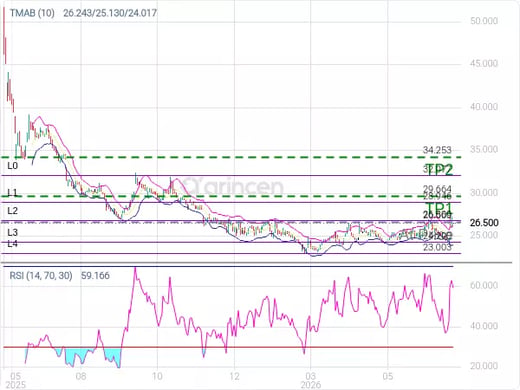Click the 05 month label after 2026
This screenshot has height=390, width=520.
(x=388, y=376)
